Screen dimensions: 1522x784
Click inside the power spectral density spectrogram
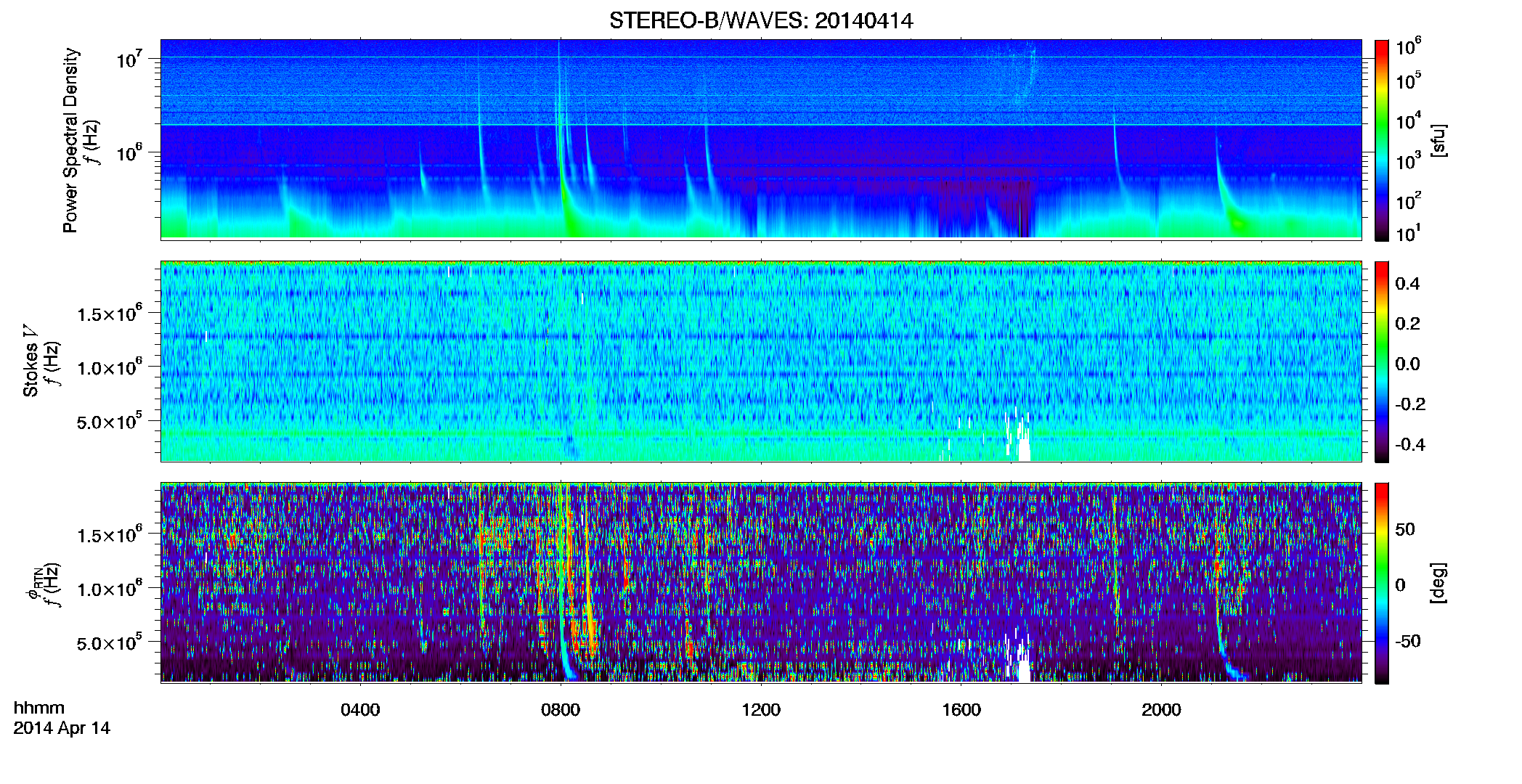point(761,139)
